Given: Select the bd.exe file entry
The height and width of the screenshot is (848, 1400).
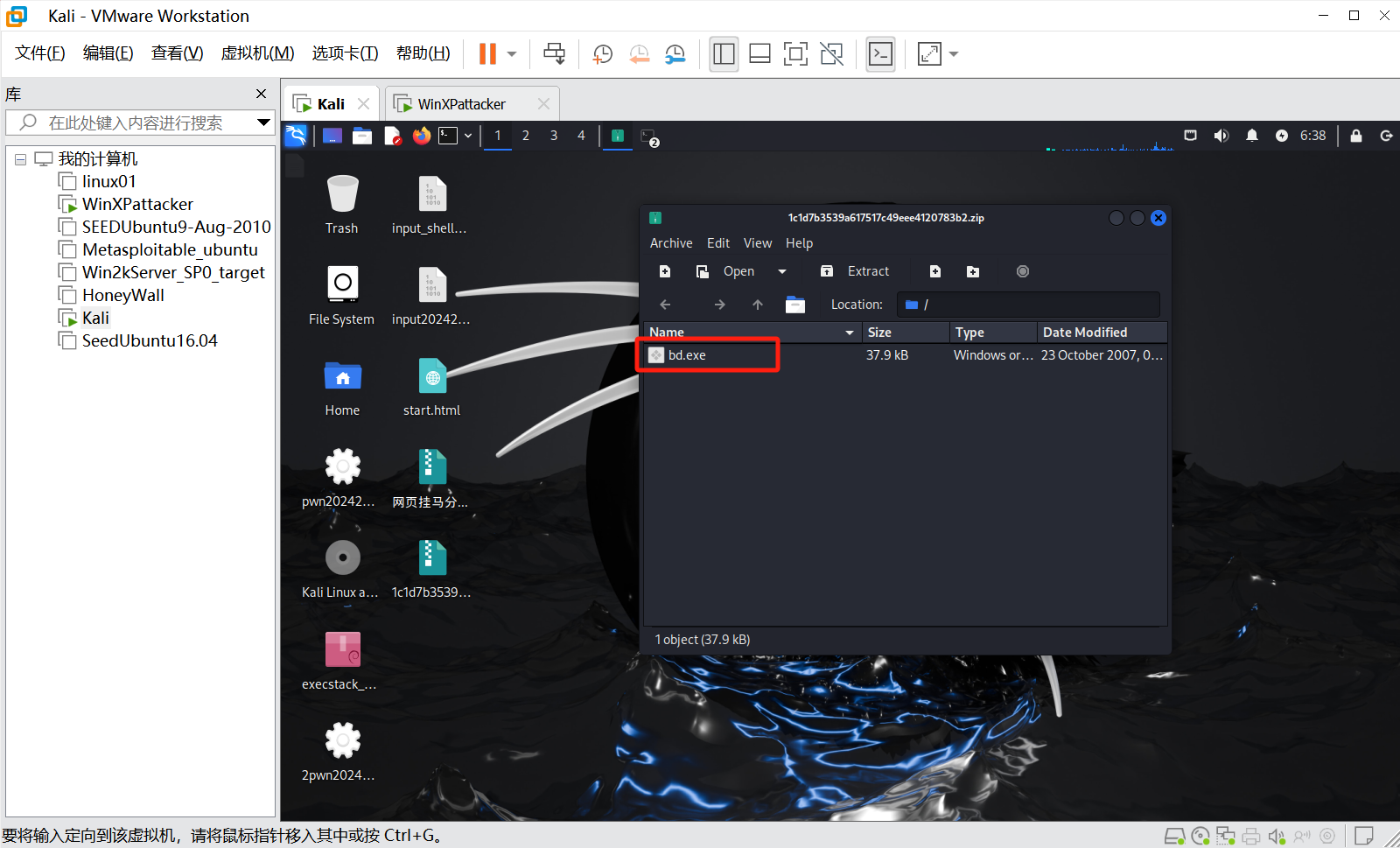Looking at the screenshot, I should (906, 355).
